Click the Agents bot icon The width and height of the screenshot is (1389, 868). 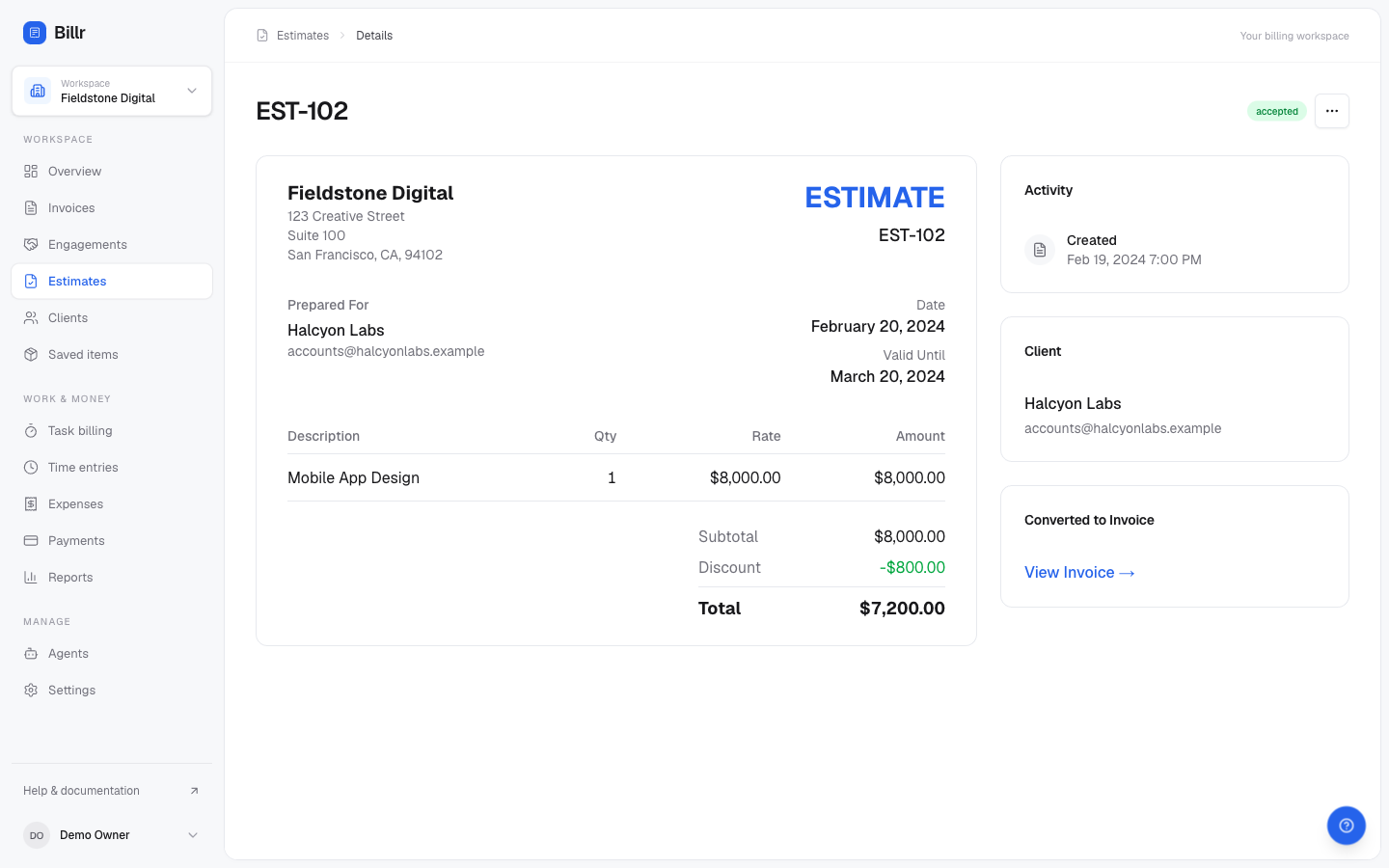(x=31, y=654)
